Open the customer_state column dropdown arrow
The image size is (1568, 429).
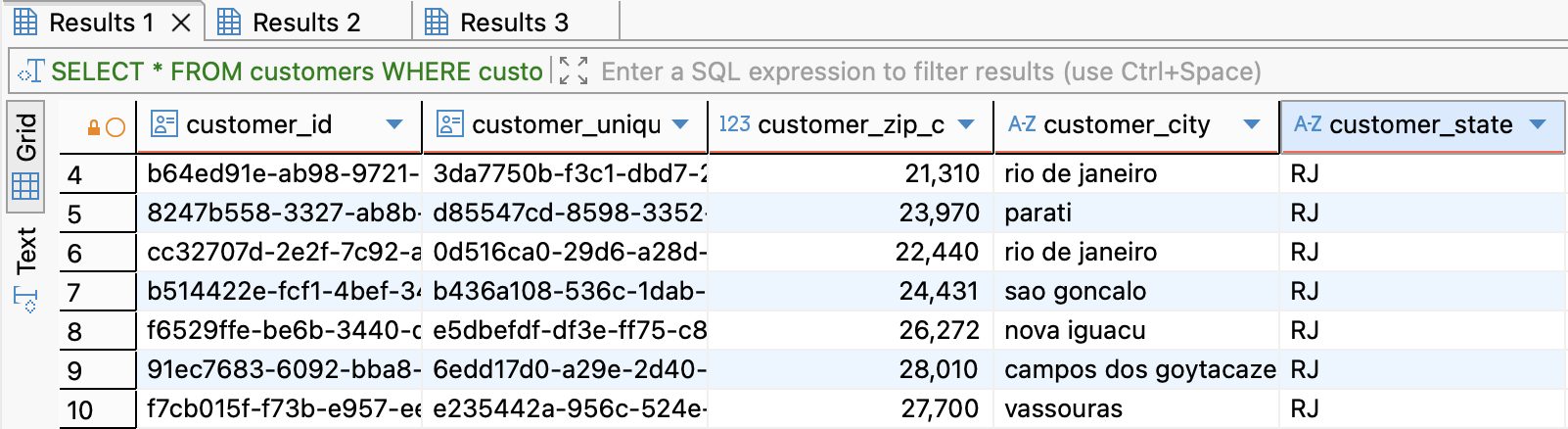(1537, 124)
